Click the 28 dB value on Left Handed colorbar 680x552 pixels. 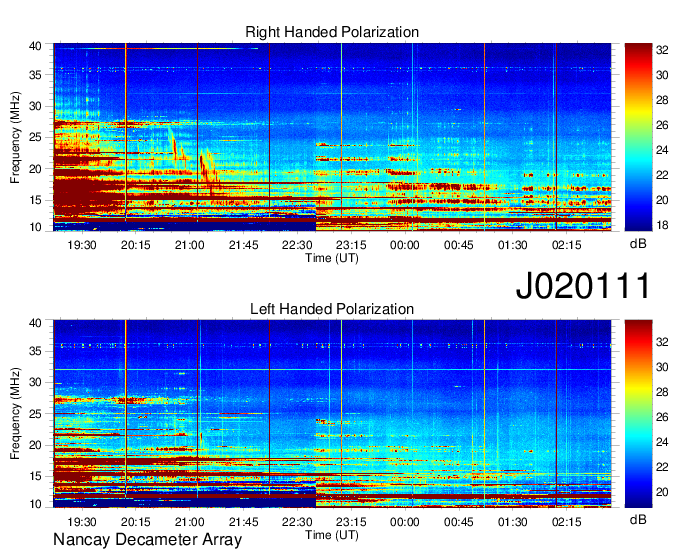(x=662, y=392)
